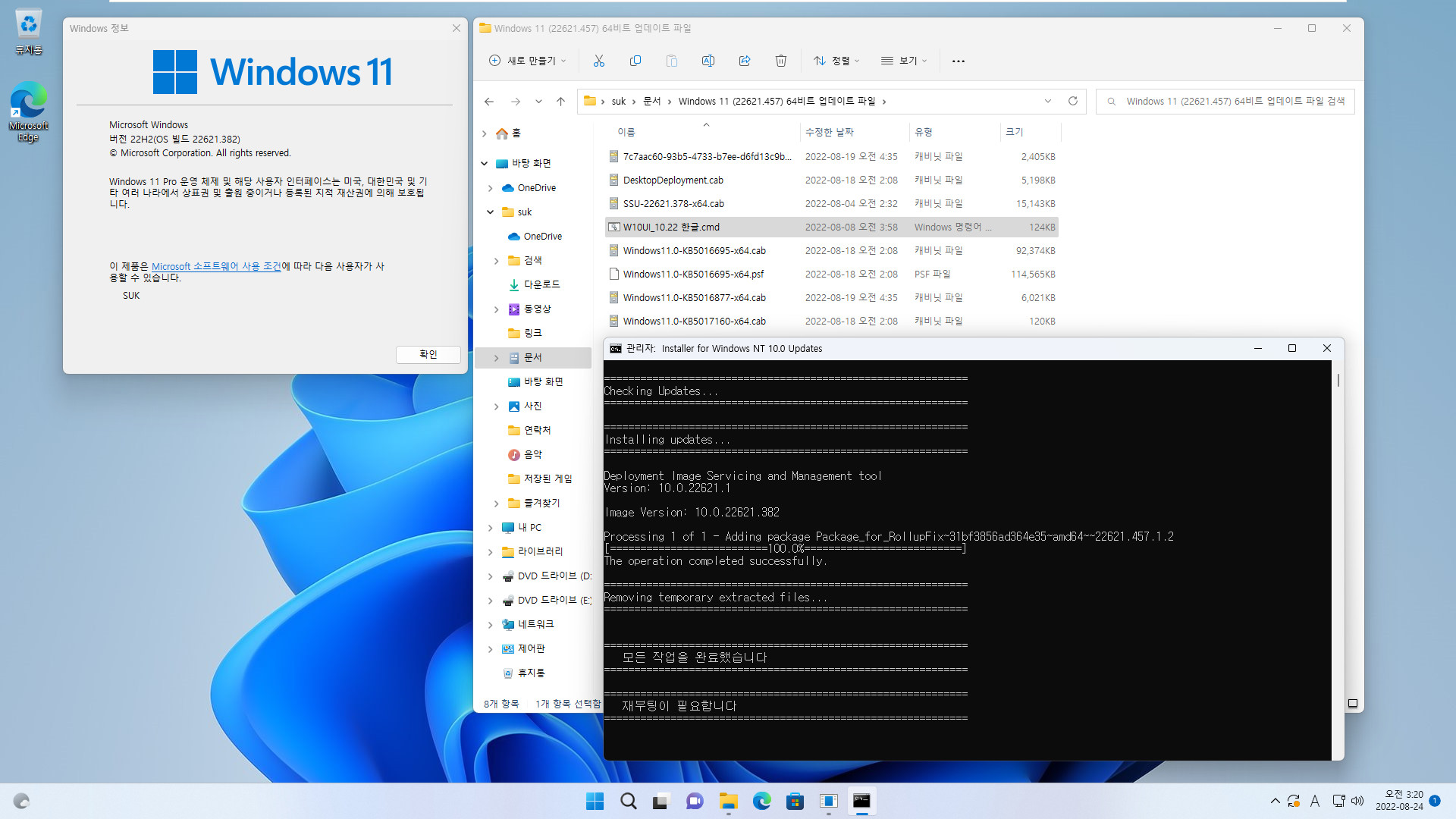Refresh the Explorer folder view
Image resolution: width=1456 pixels, height=819 pixels.
point(1073,101)
